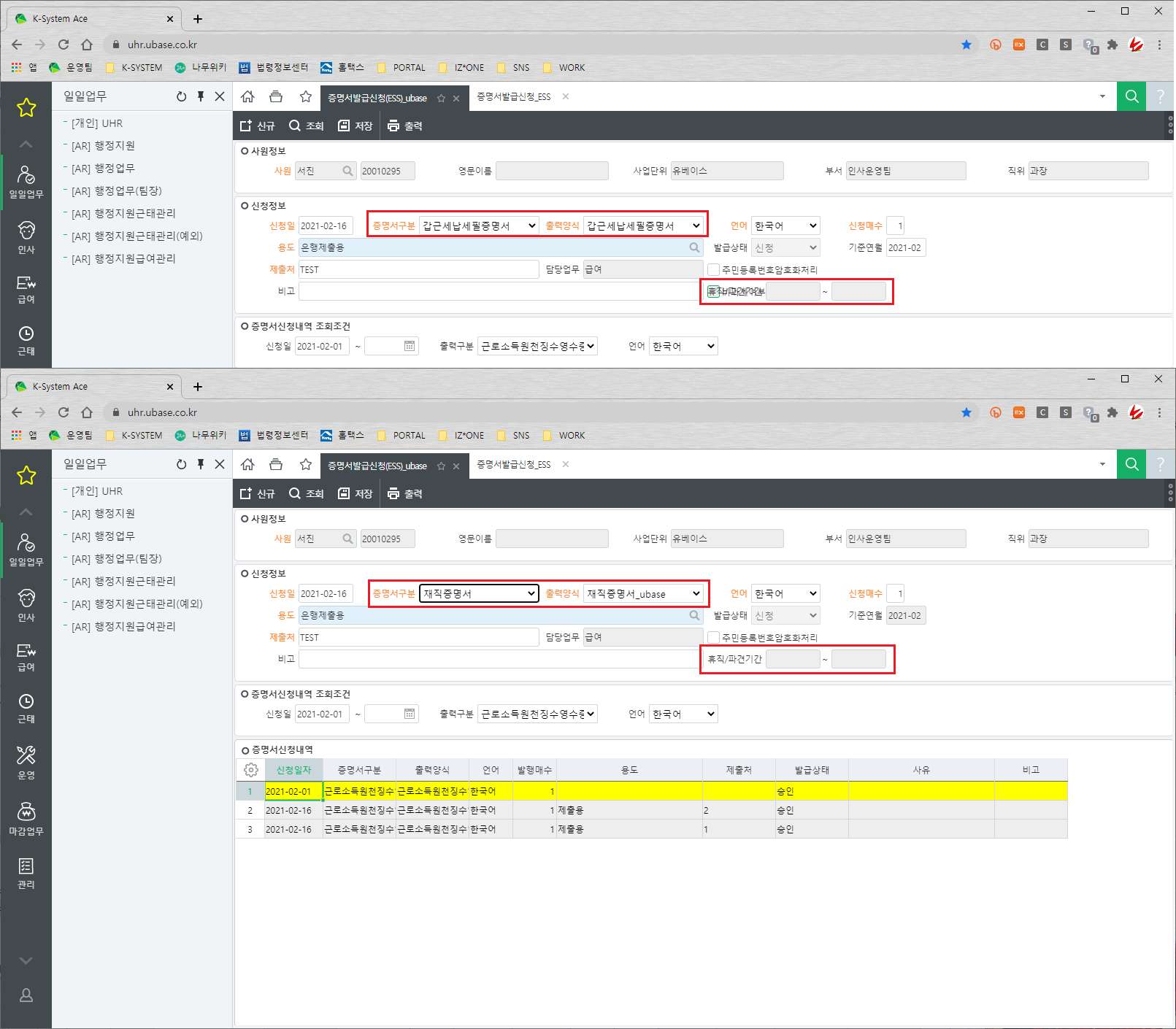Expand open-tabs list arrow in top window
This screenshot has height=1029, width=1176.
(1102, 96)
